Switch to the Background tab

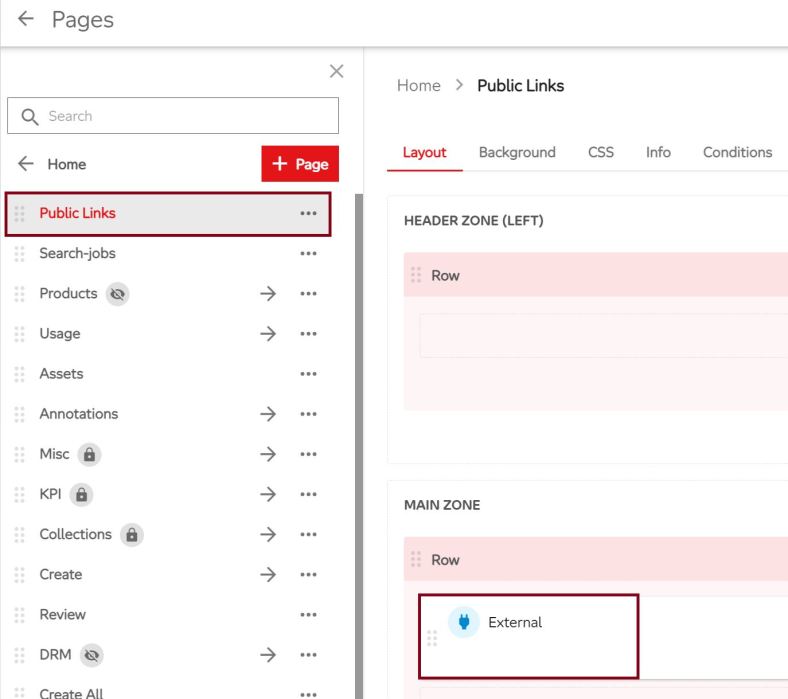517,152
